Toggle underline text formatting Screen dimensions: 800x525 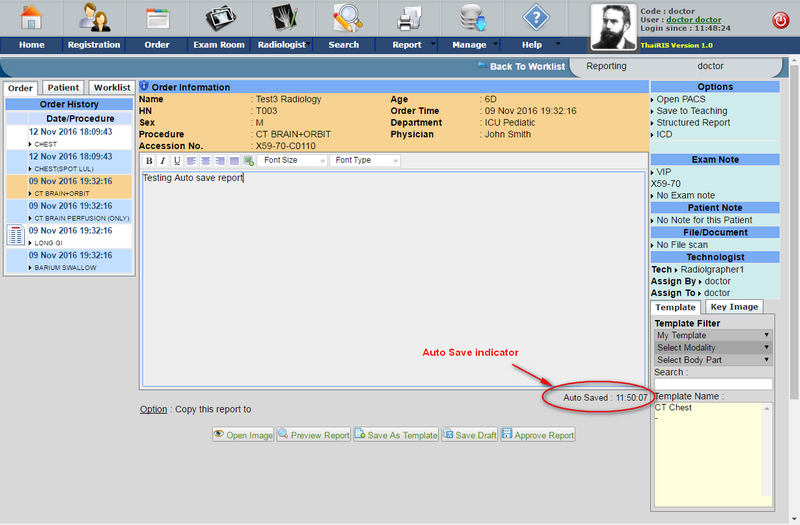pos(177,161)
